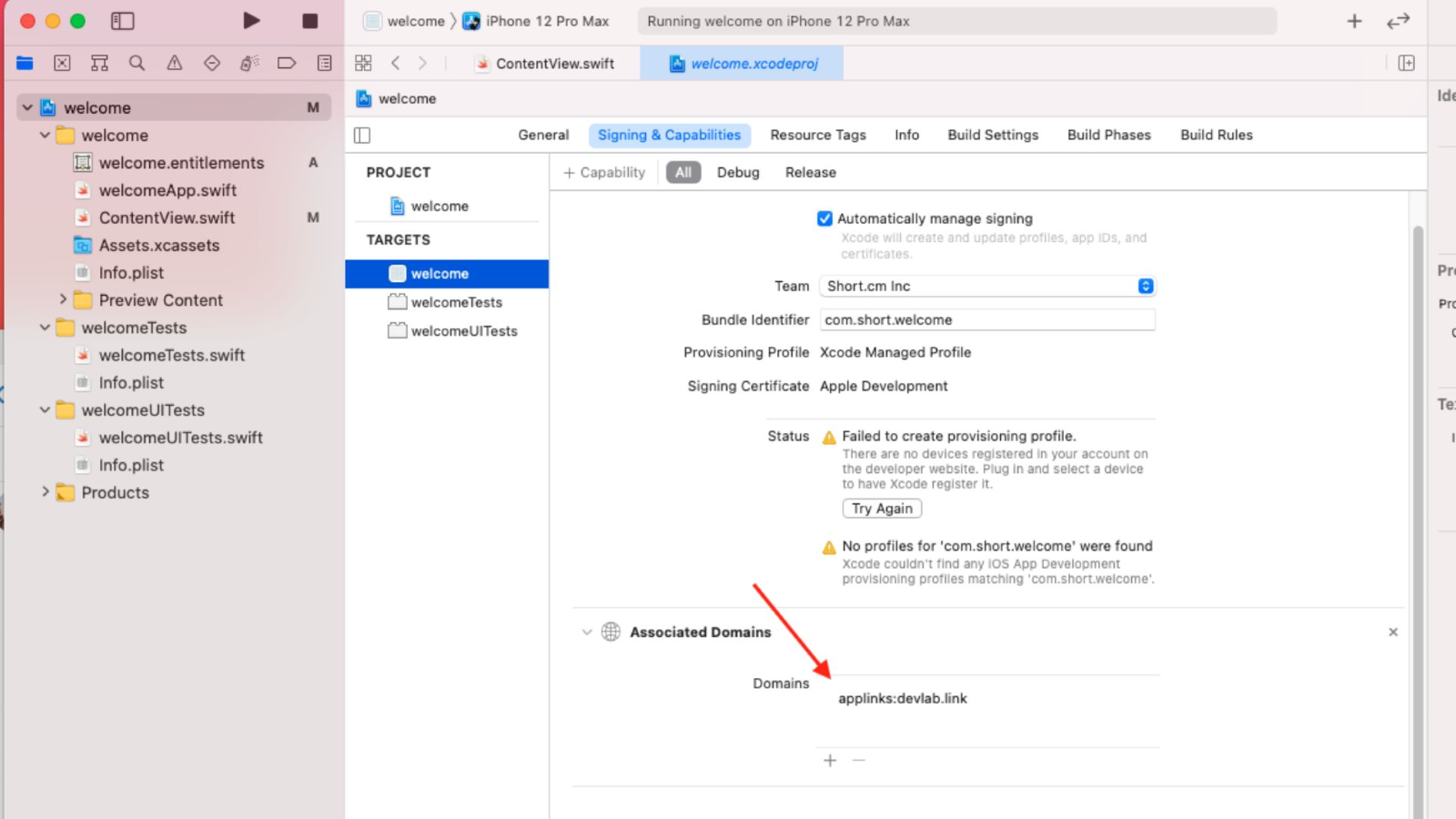This screenshot has width=1456, height=819.
Task: Open the Find navigator magnifier
Action: click(x=136, y=63)
